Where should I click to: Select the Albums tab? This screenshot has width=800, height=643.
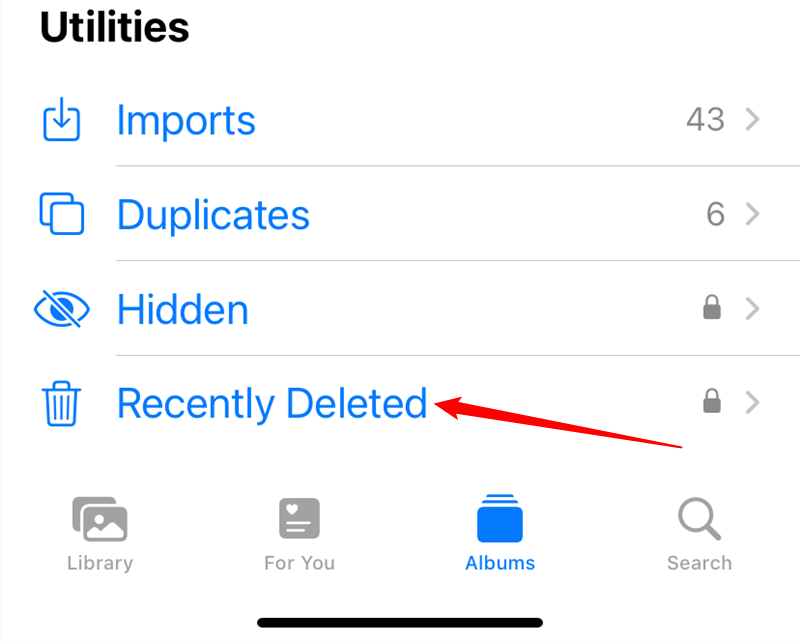click(x=500, y=534)
